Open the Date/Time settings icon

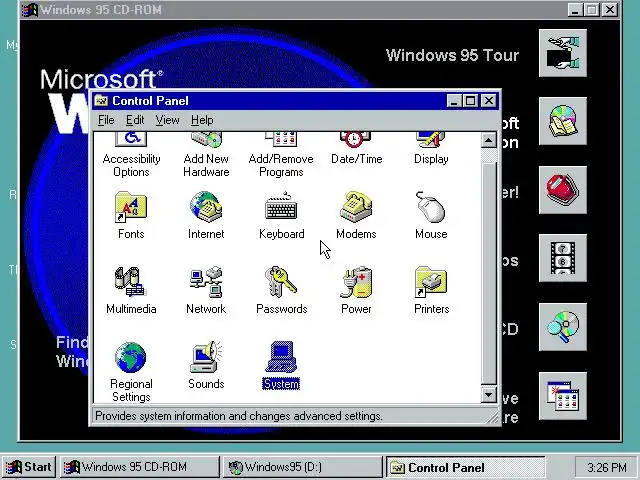[356, 149]
